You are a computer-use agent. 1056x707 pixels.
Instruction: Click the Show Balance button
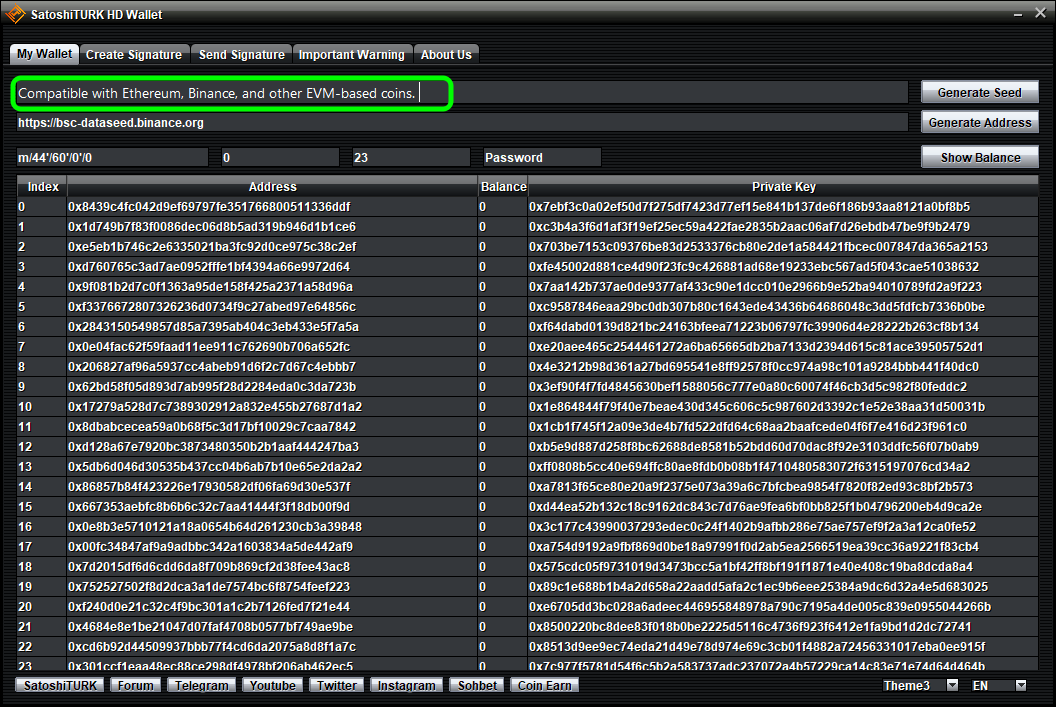pos(979,158)
